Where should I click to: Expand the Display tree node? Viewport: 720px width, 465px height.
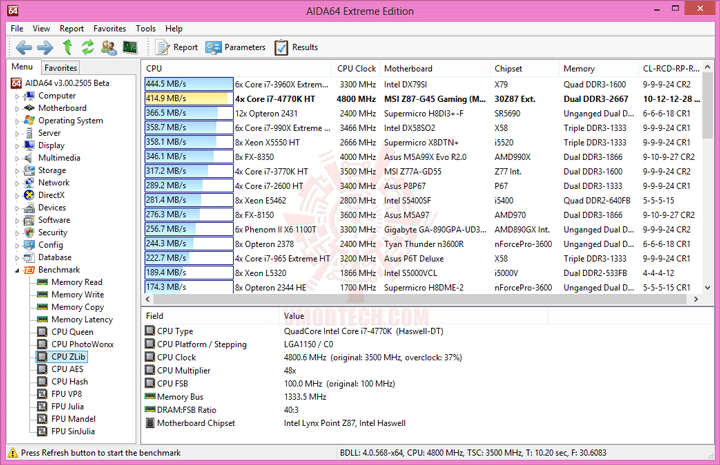17,146
